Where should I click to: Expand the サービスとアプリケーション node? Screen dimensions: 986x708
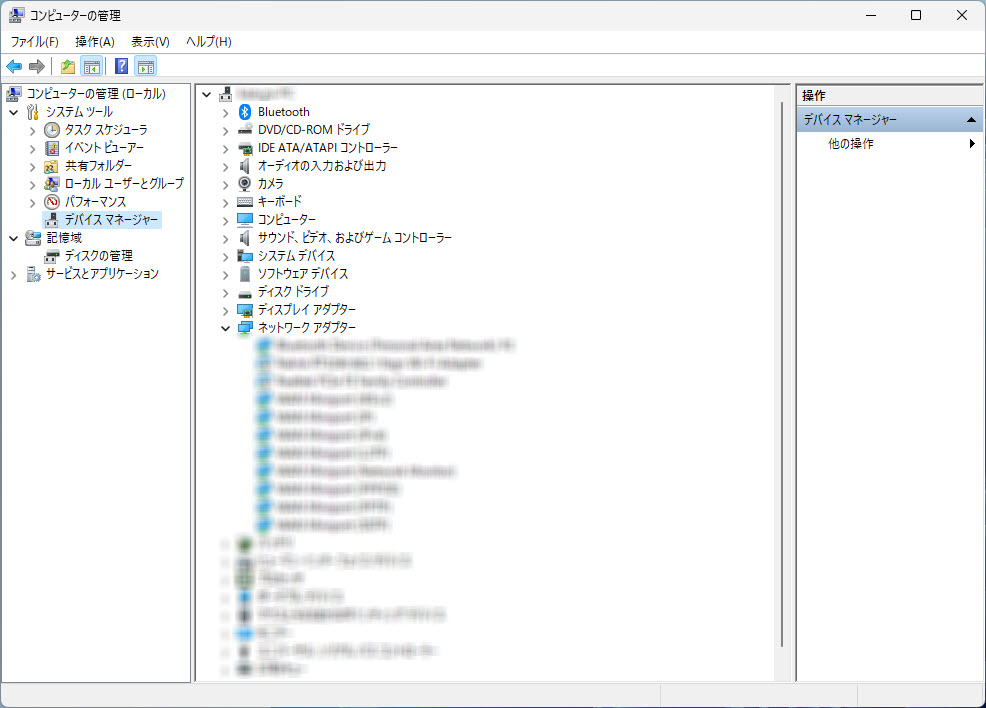[x=14, y=274]
